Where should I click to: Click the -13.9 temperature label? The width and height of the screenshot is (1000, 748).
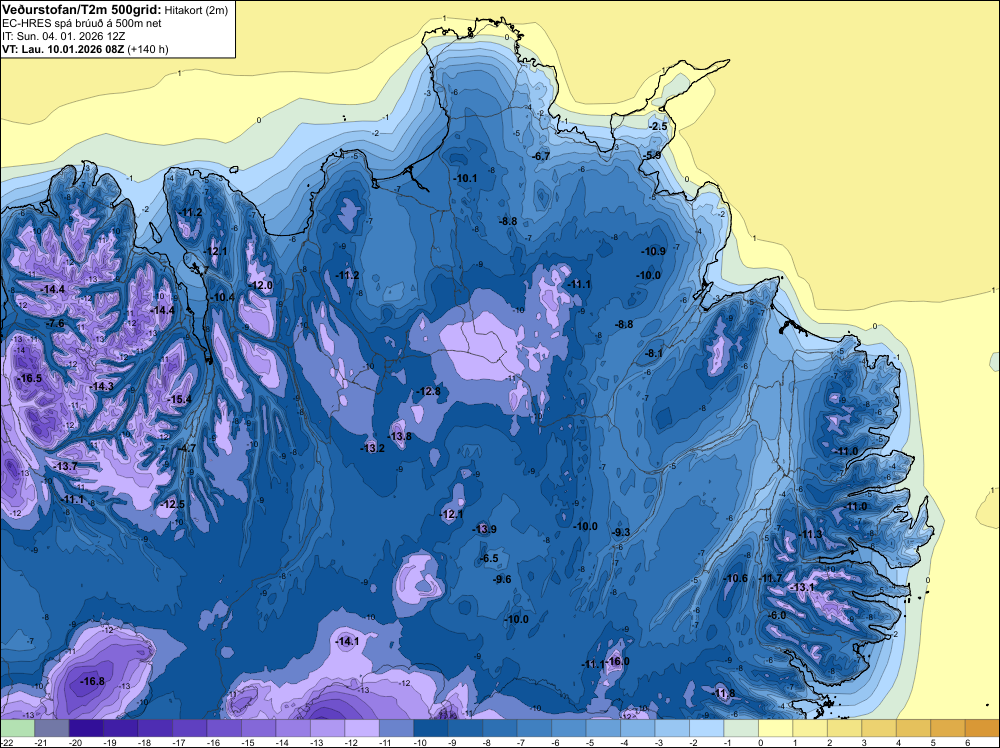[x=484, y=529]
